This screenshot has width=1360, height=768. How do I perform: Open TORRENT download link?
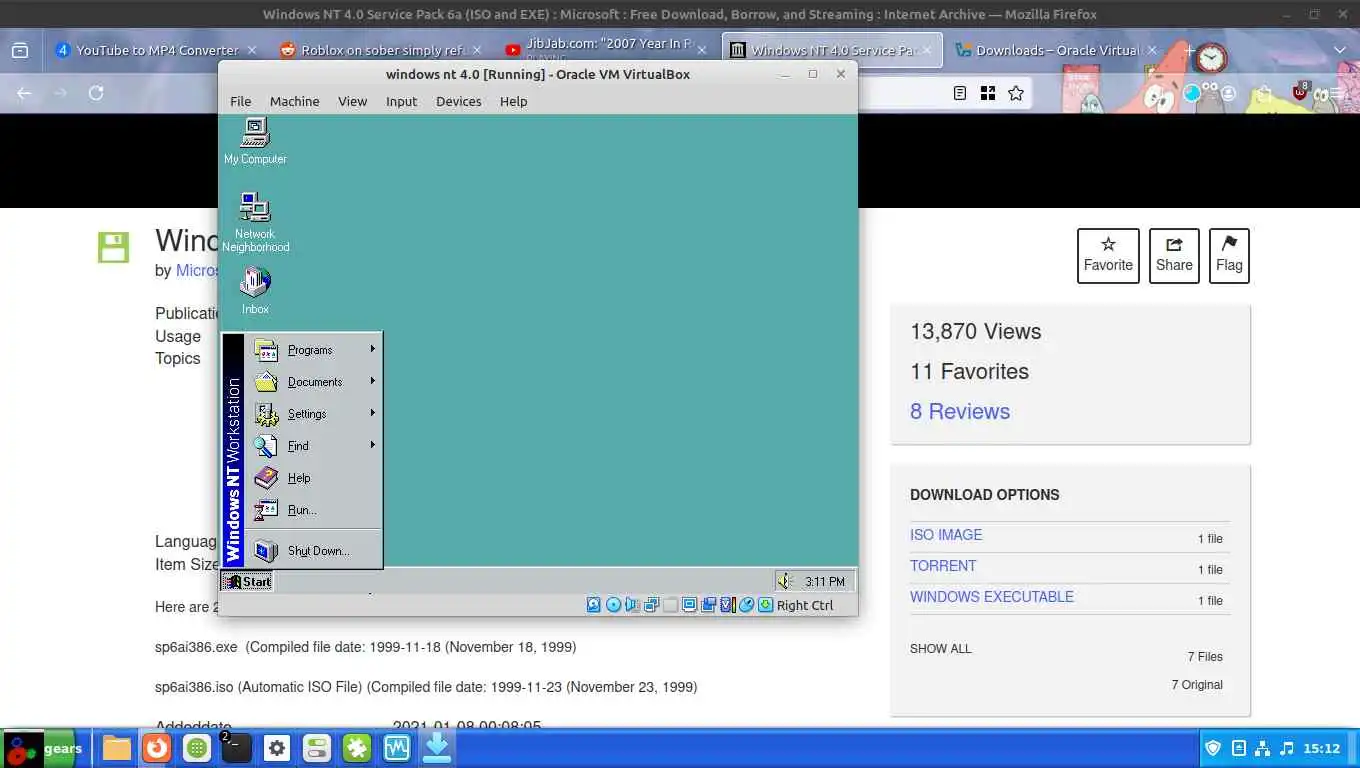(x=943, y=566)
